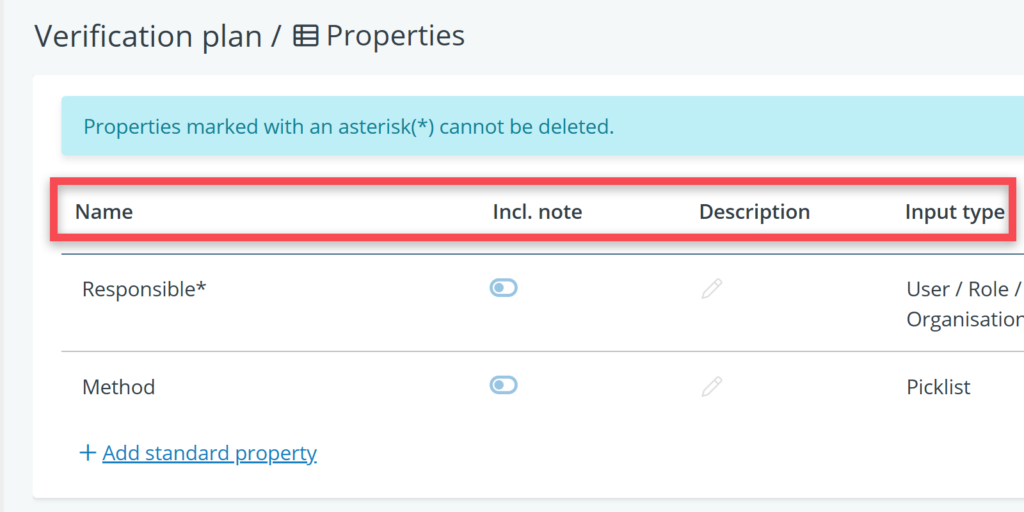1024x512 pixels.
Task: Click the table icon beside Properties title
Action: pyautogui.click(x=306, y=37)
